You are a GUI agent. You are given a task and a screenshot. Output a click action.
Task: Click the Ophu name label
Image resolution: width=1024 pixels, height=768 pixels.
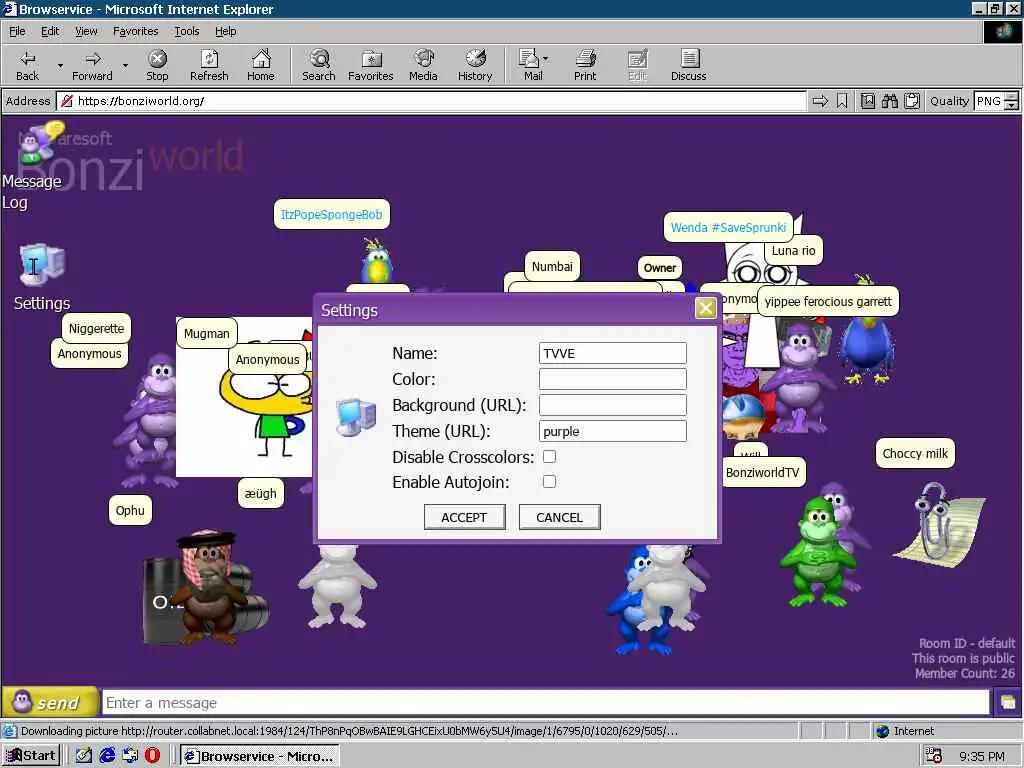click(x=130, y=510)
